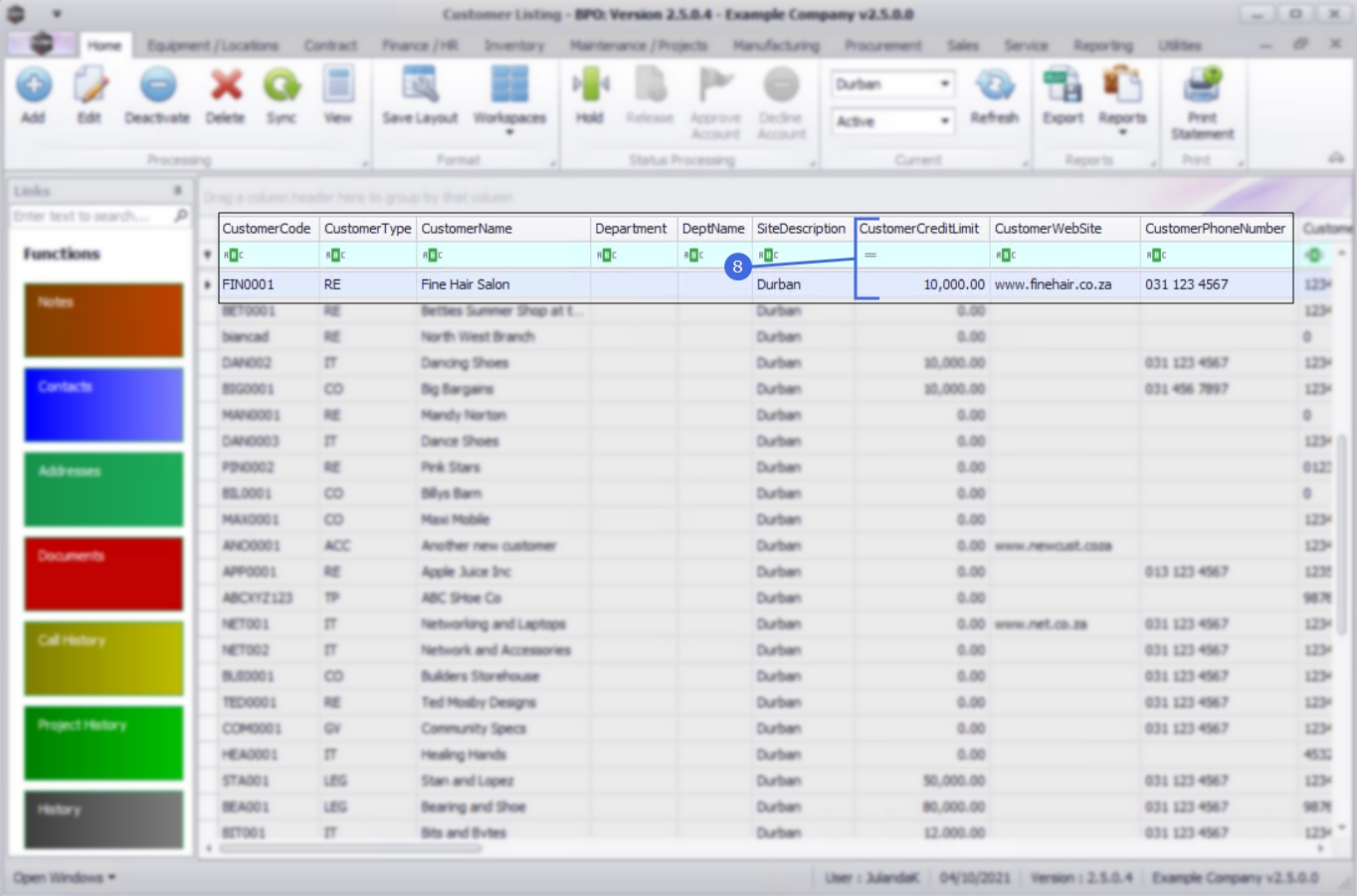
Task: Click the Decline Account icon
Action: pyautogui.click(x=781, y=86)
